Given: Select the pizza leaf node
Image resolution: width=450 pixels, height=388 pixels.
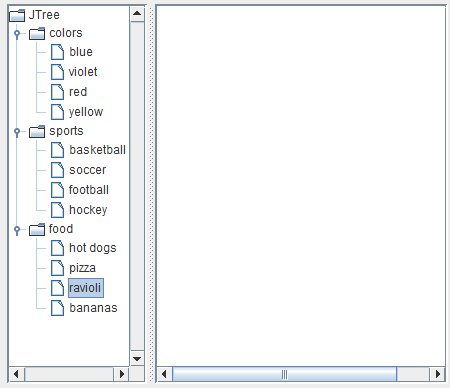Looking at the screenshot, I should coord(82,268).
